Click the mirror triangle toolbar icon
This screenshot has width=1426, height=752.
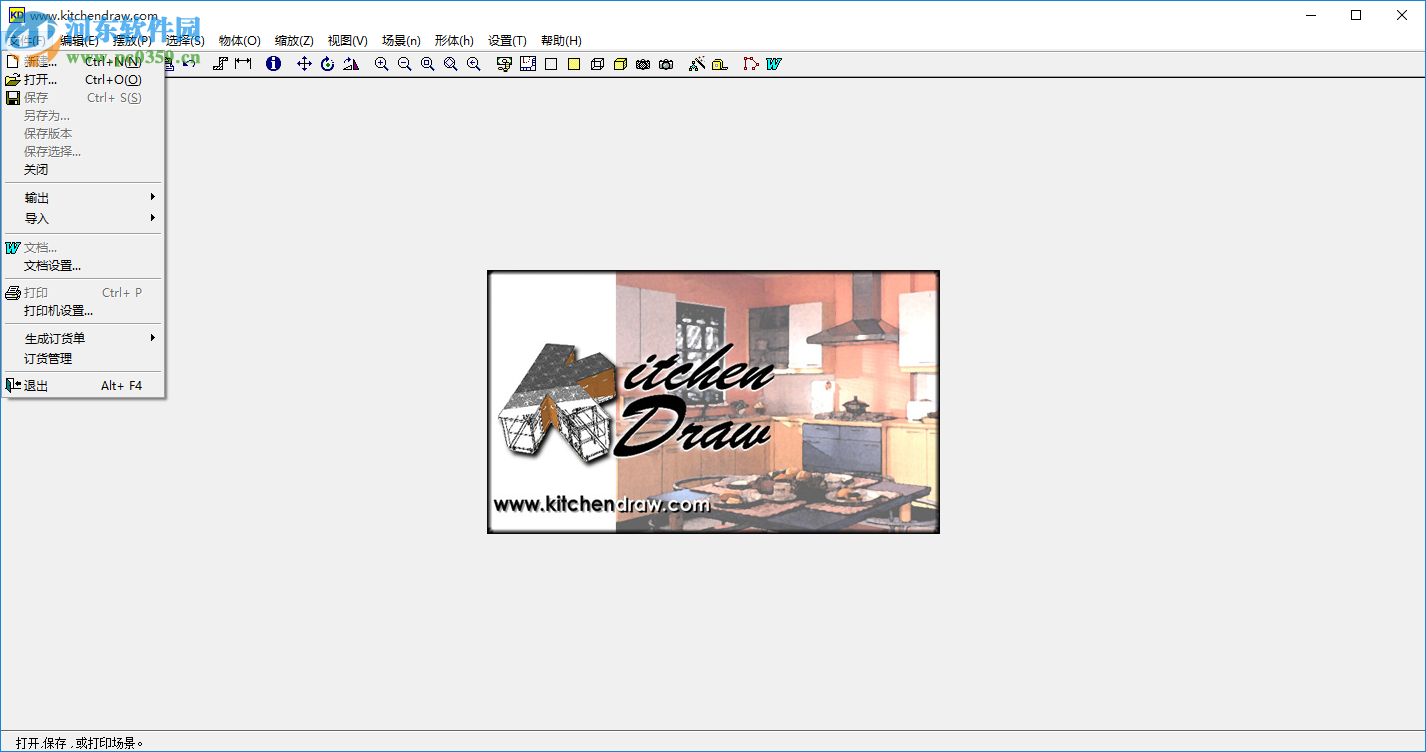[350, 64]
